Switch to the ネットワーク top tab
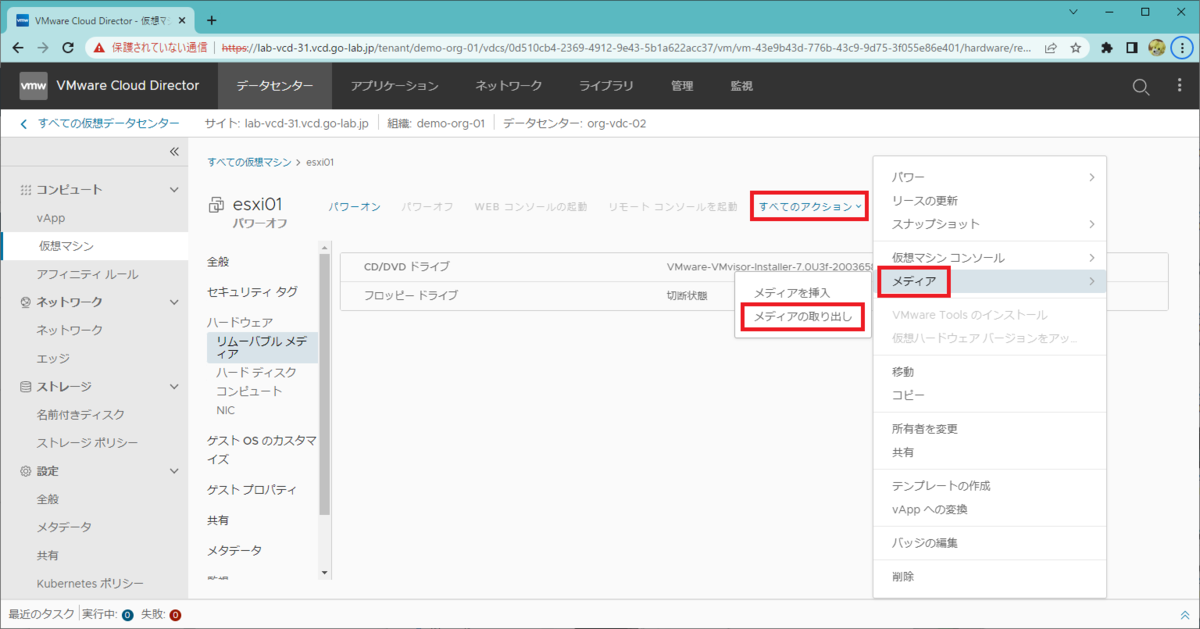 point(508,86)
